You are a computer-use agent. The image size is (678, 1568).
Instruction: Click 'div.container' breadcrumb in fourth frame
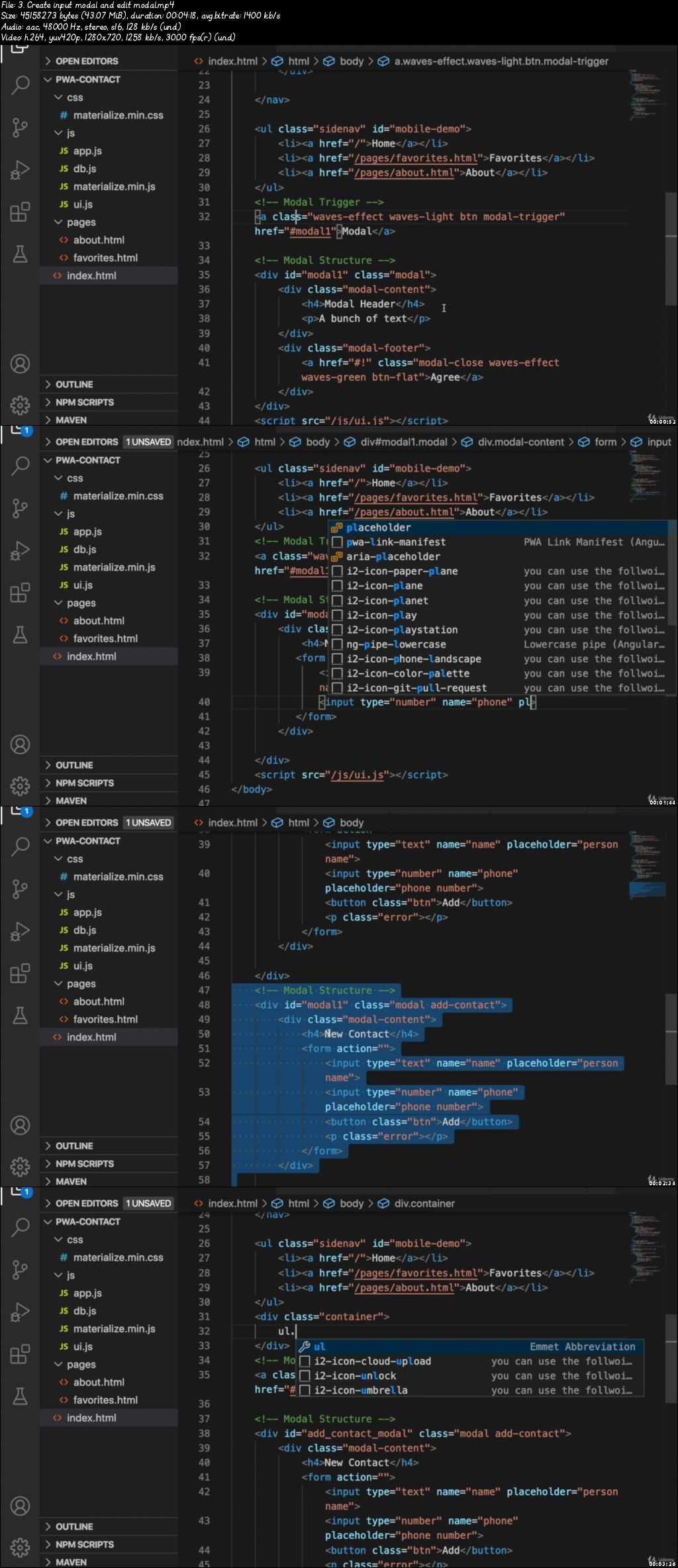click(x=424, y=1204)
